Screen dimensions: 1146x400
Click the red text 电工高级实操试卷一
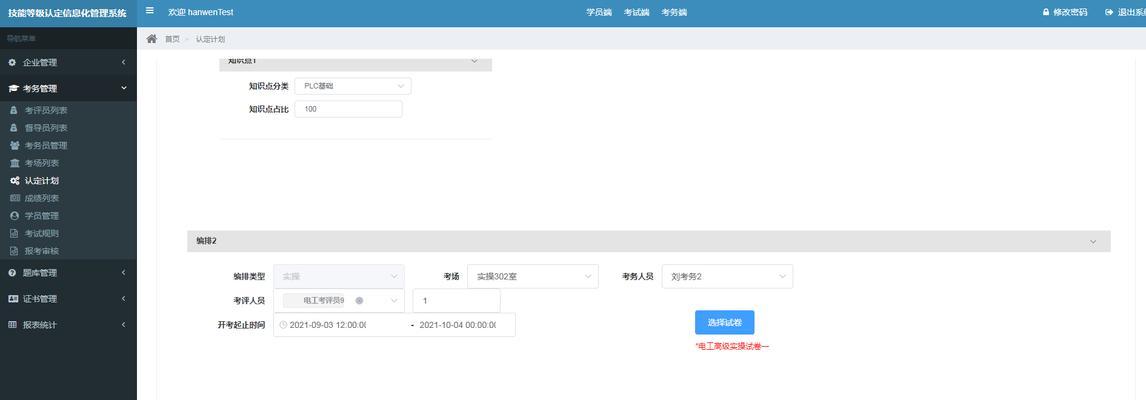[732, 347]
